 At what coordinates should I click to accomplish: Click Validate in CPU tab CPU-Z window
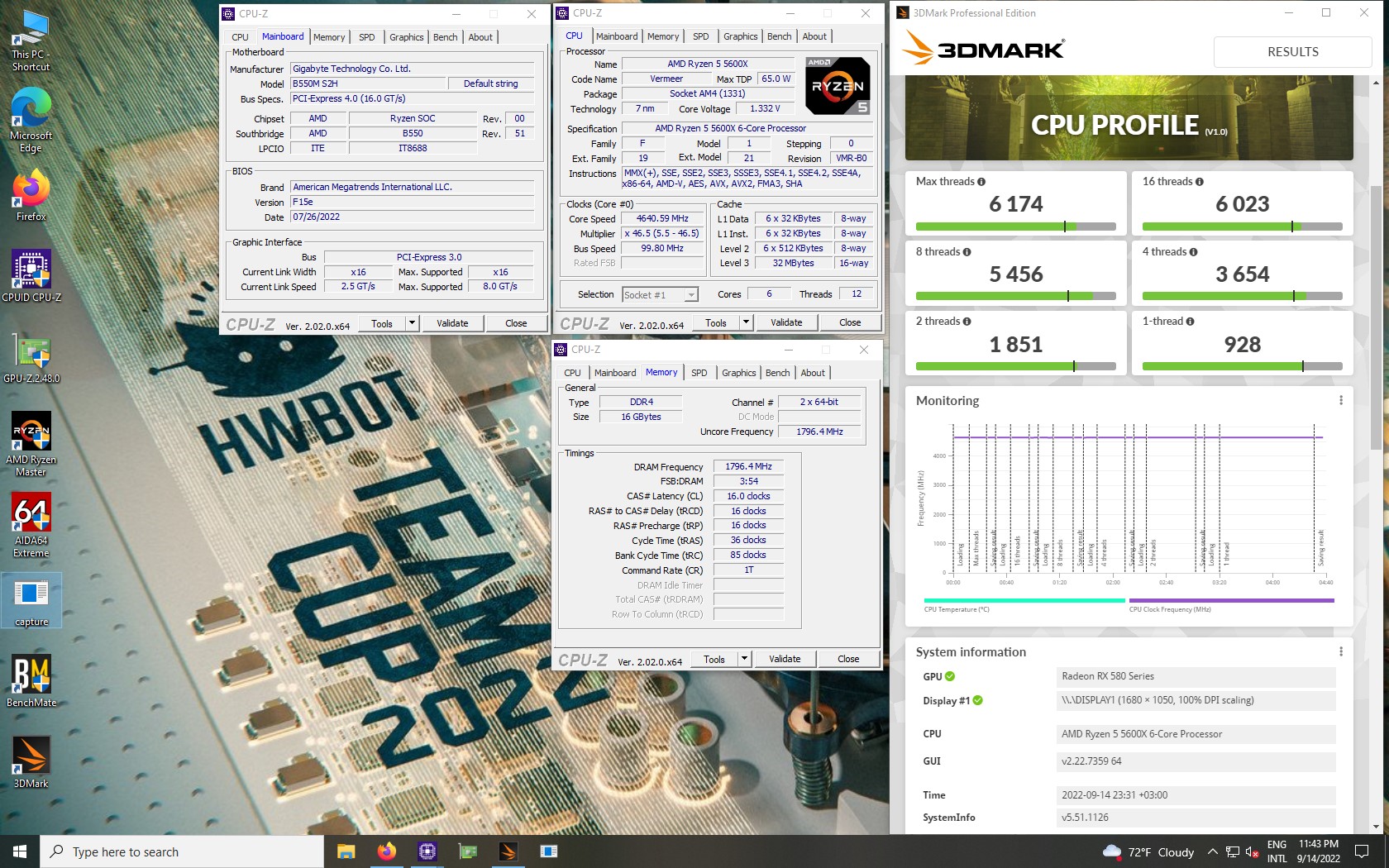coord(786,322)
